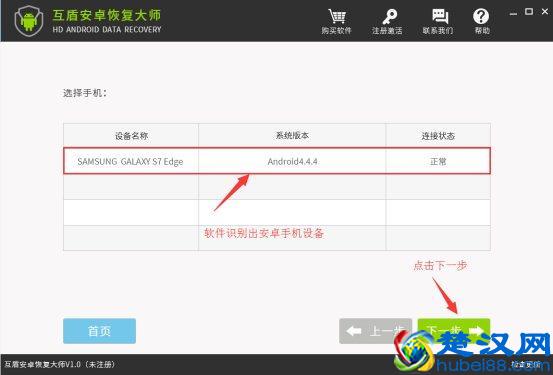The height and width of the screenshot is (375, 553).
Task: Select the SAMSUNG GALAXY S7 Edge device cell
Action: (x=131, y=161)
